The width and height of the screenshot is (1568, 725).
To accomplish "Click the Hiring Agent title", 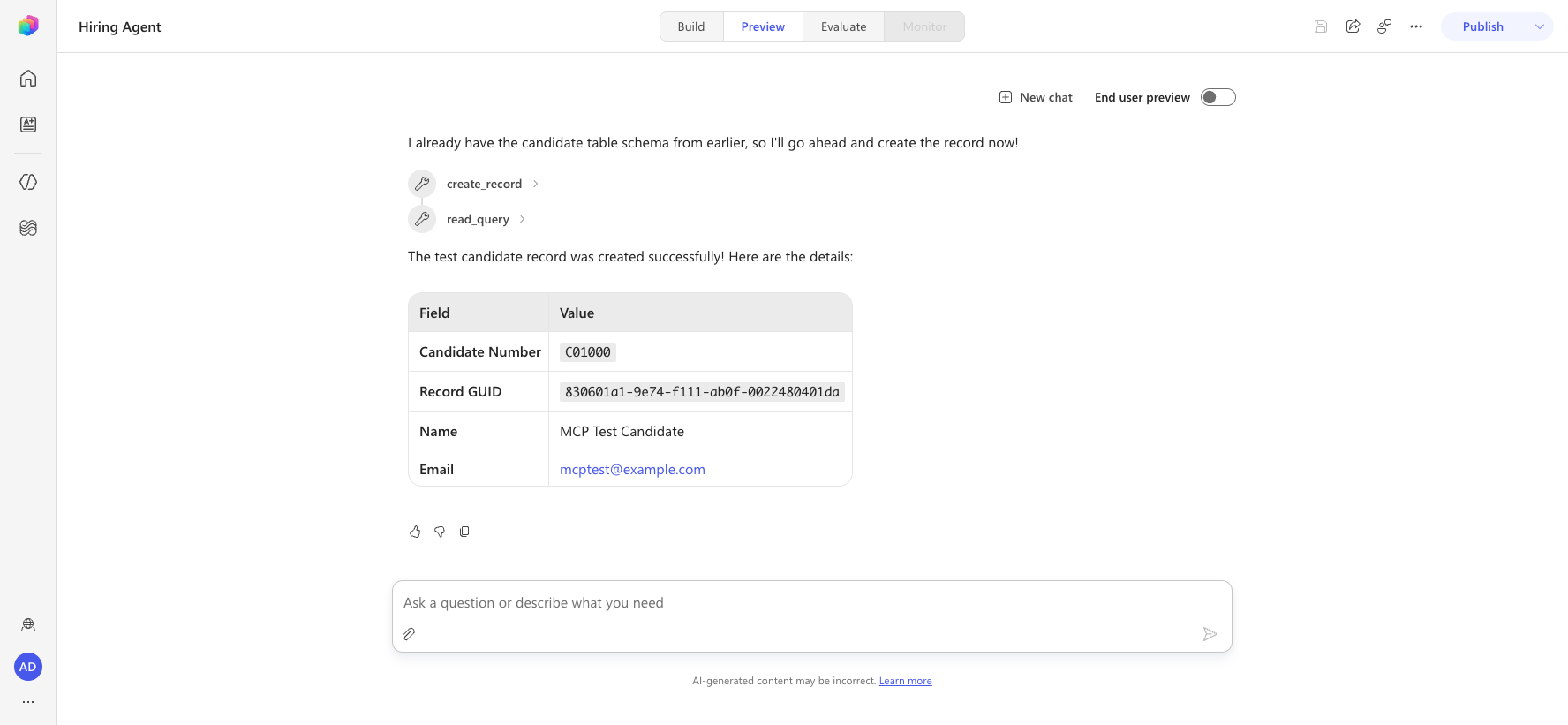I will pyautogui.click(x=120, y=26).
